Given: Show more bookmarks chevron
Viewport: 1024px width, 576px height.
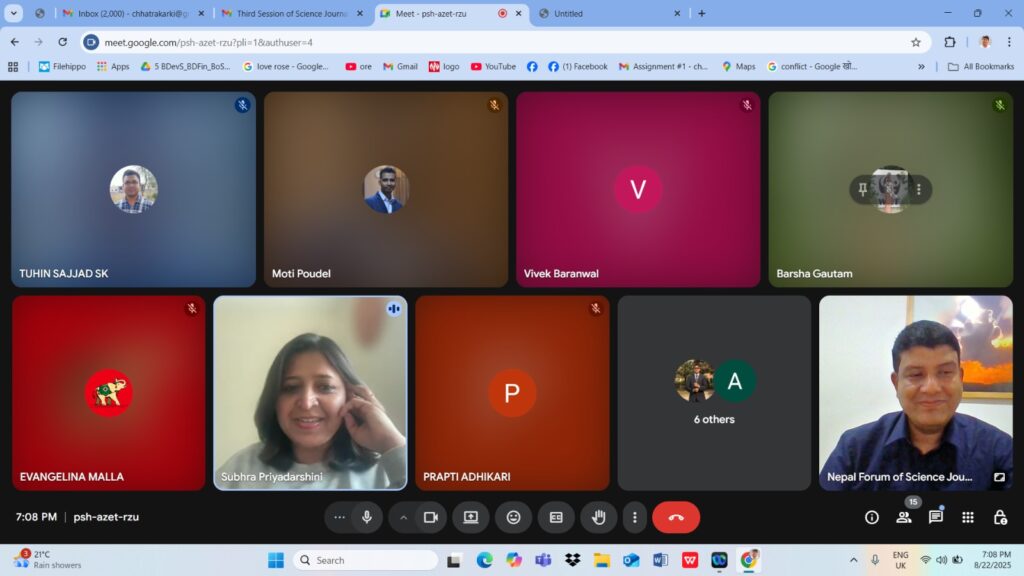Looking at the screenshot, I should click(x=921, y=67).
